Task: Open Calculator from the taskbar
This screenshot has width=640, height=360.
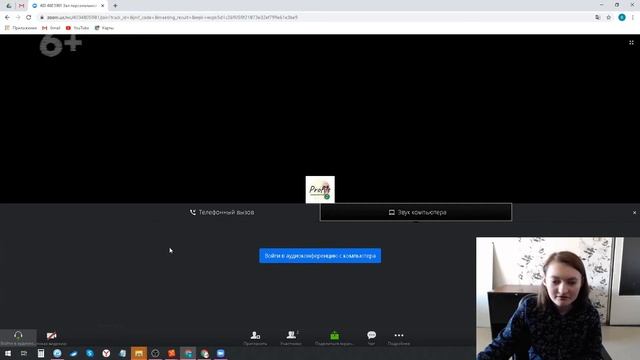Action: click(41, 353)
